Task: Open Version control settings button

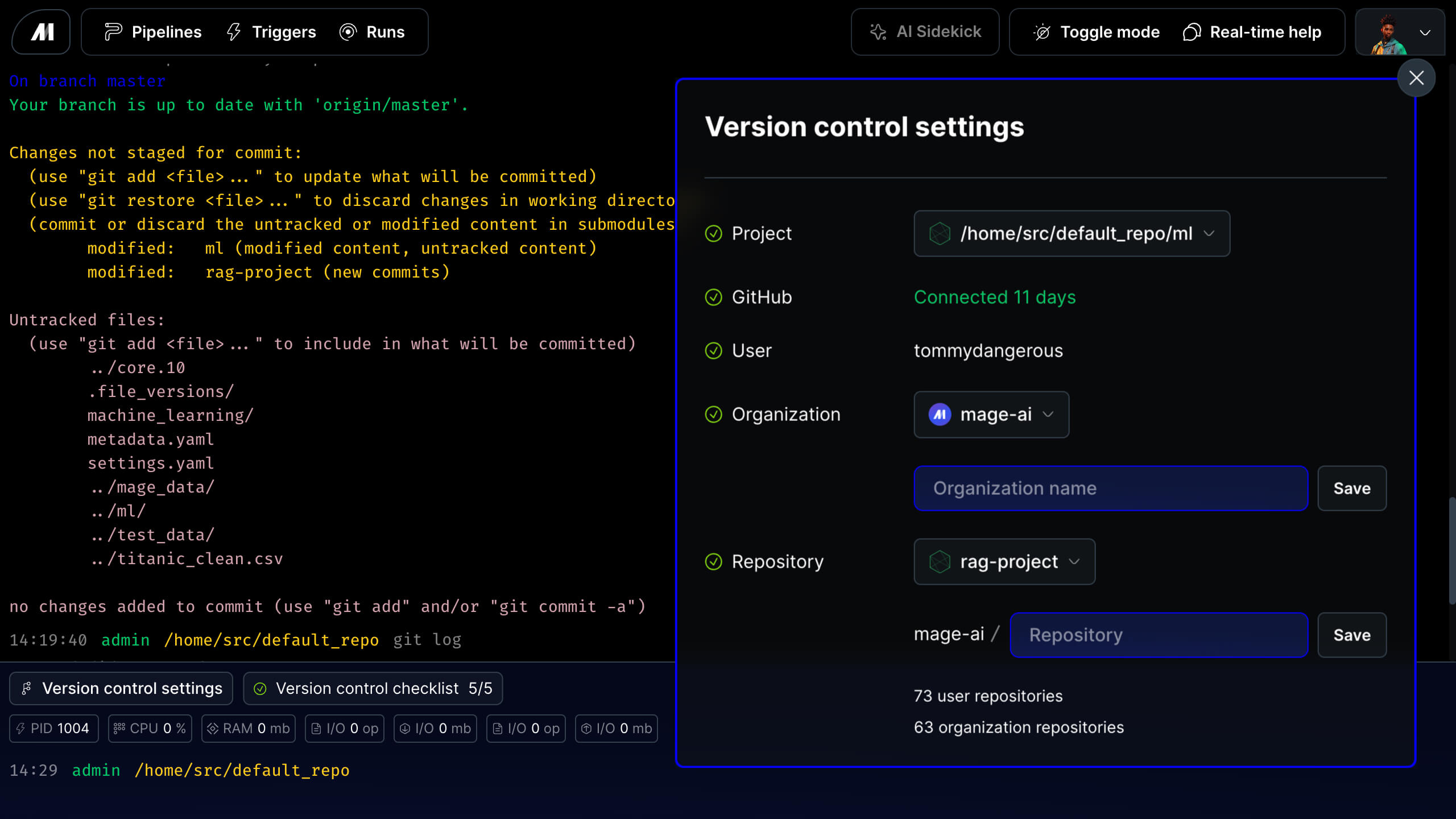Action: pos(121,688)
